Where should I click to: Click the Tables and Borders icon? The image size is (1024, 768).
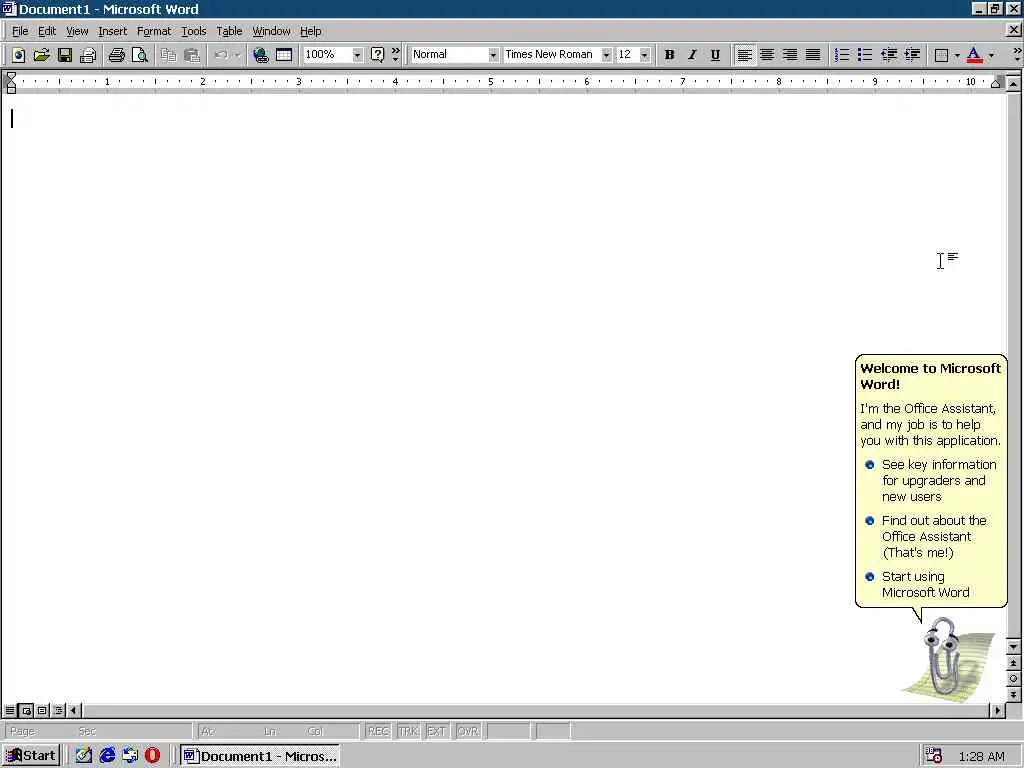(284, 55)
